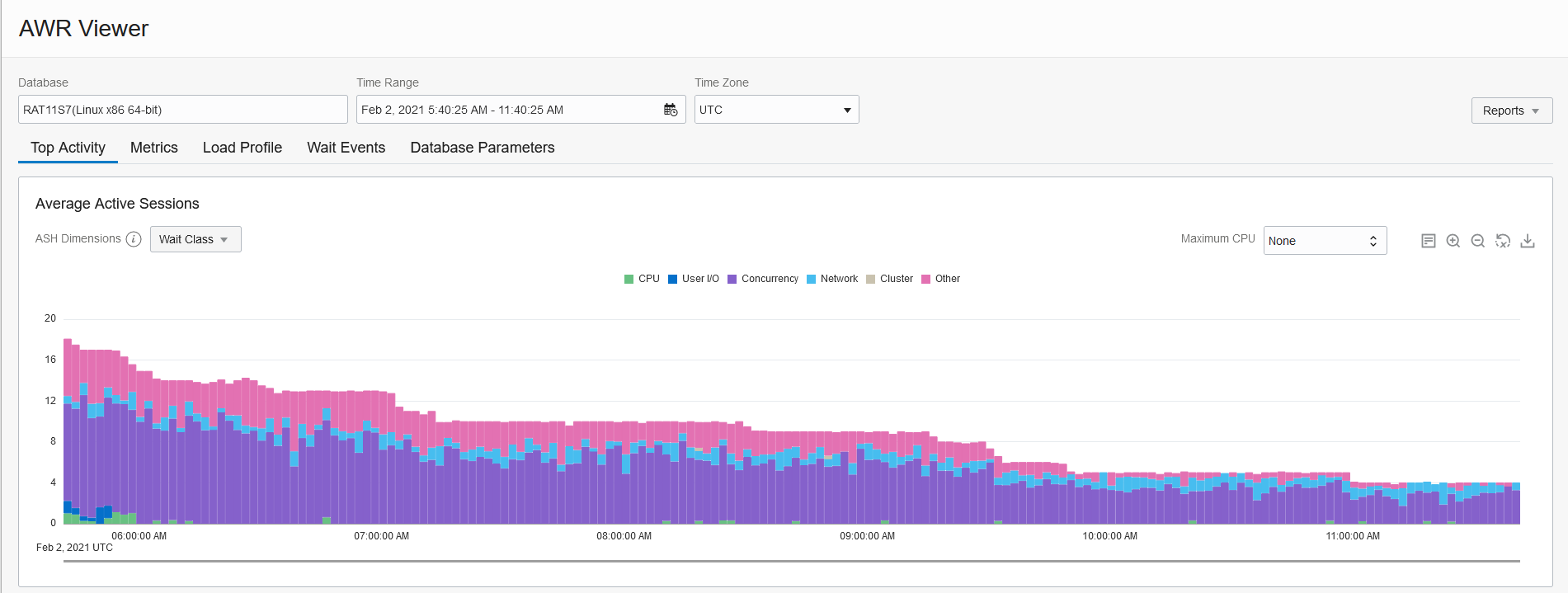
Task: Click the chart zoom in icon
Action: (1453, 241)
